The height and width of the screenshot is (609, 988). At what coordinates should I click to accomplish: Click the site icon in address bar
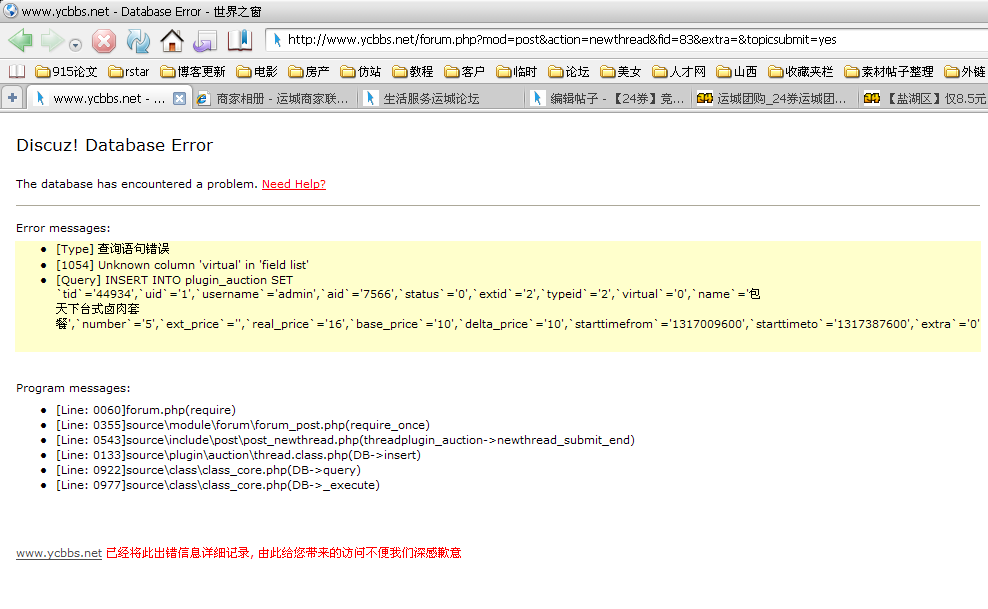277,40
